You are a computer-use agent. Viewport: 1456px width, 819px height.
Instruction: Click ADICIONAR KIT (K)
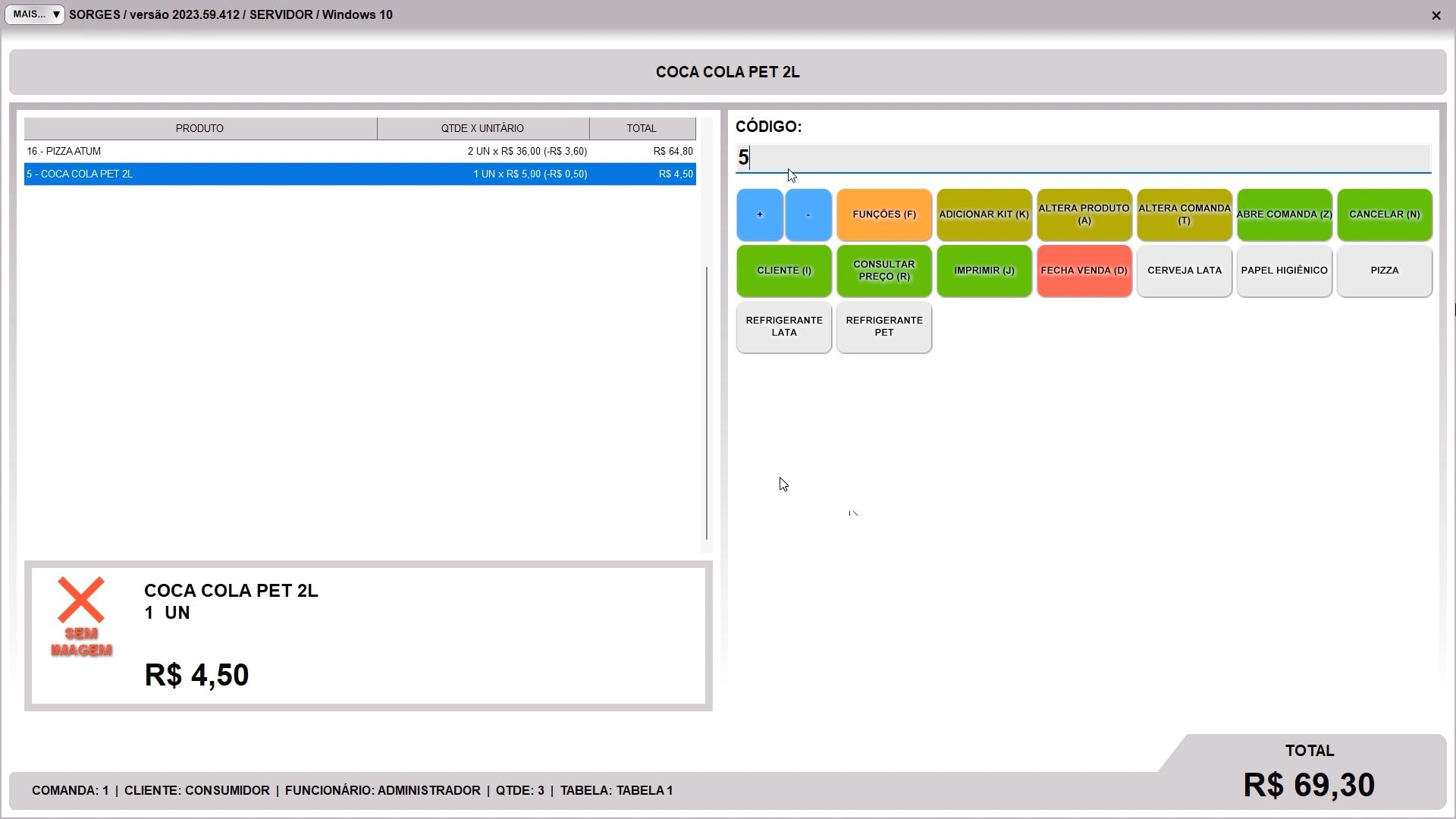coord(984,215)
